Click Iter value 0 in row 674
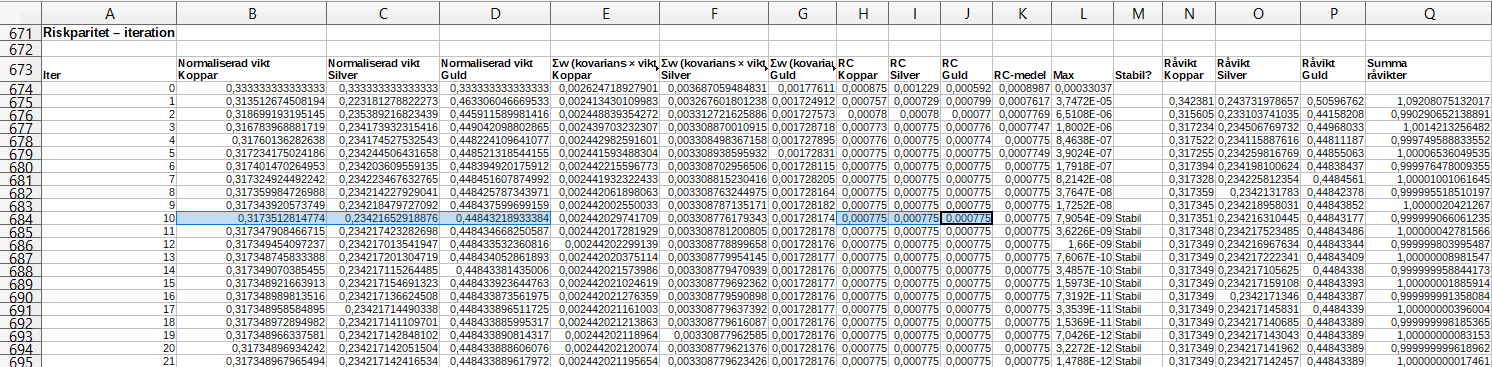 coord(109,89)
